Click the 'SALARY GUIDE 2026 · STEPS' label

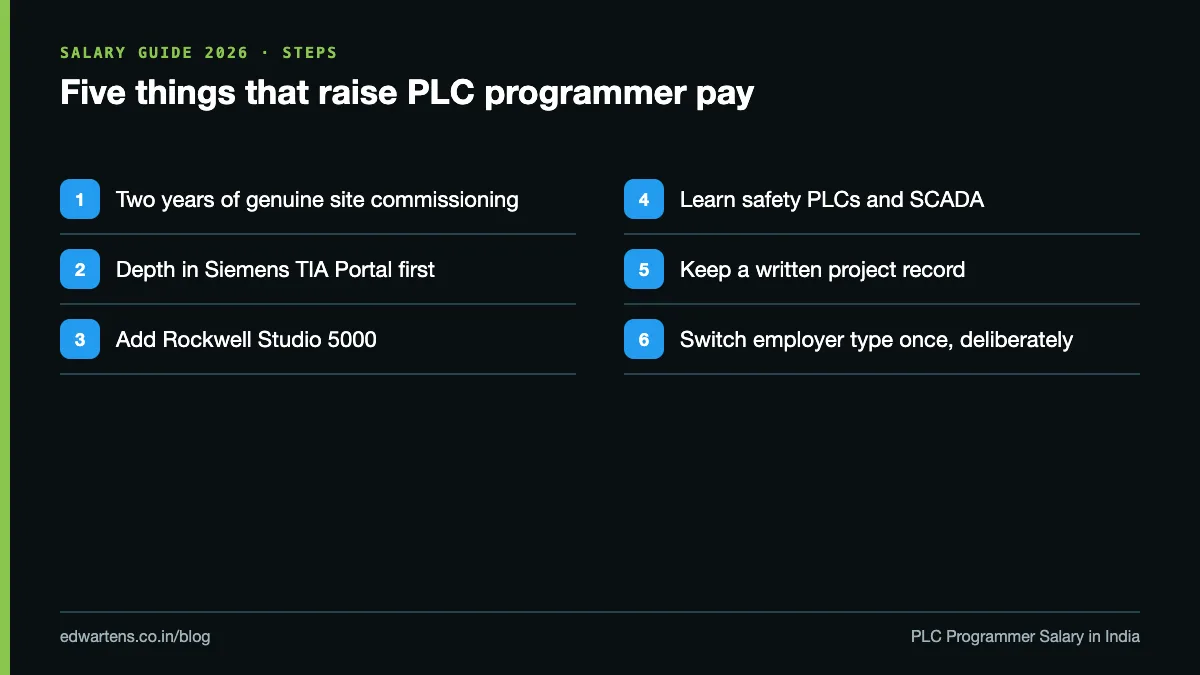(198, 52)
